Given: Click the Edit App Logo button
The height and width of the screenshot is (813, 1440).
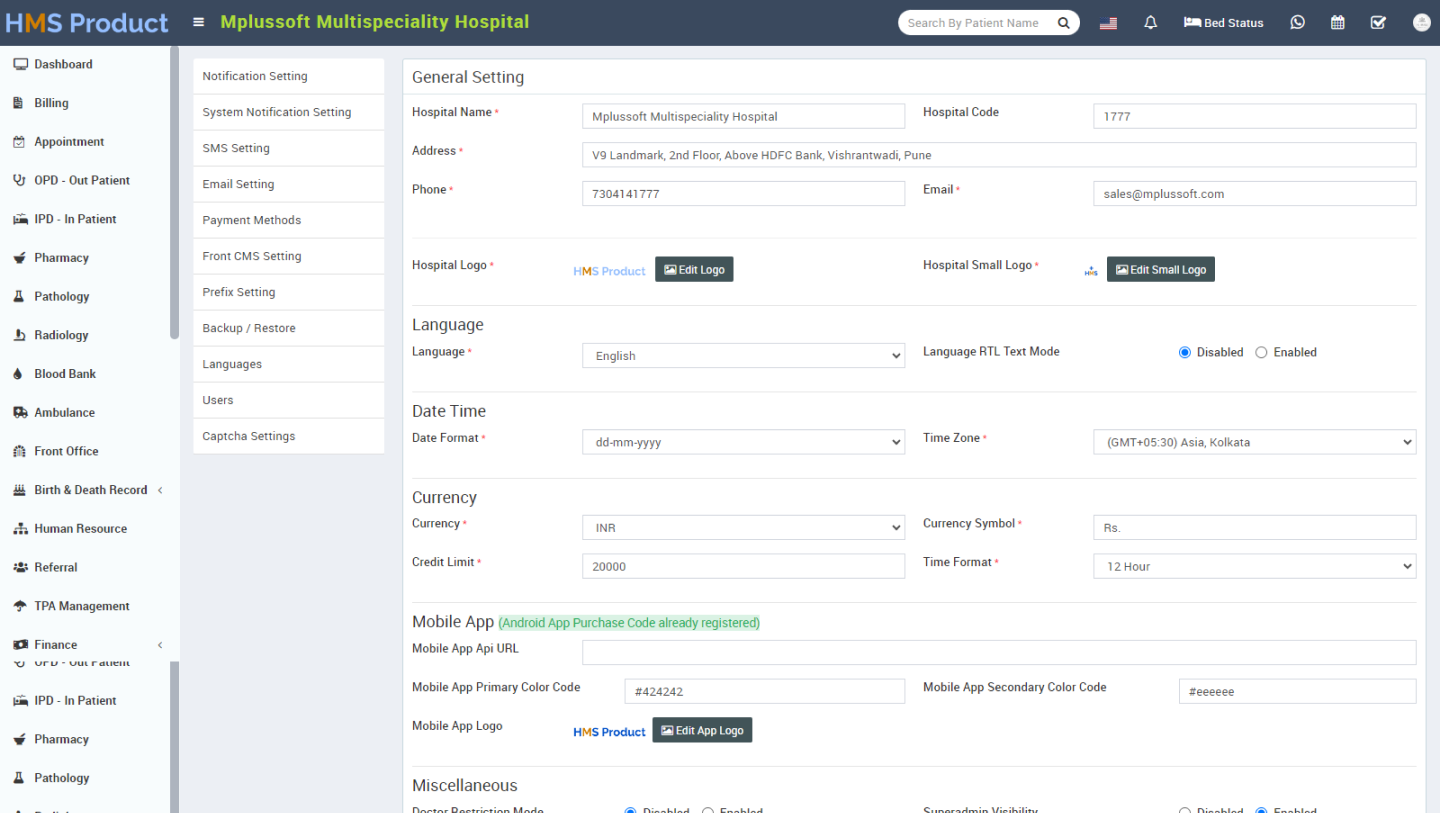Looking at the screenshot, I should click(702, 730).
